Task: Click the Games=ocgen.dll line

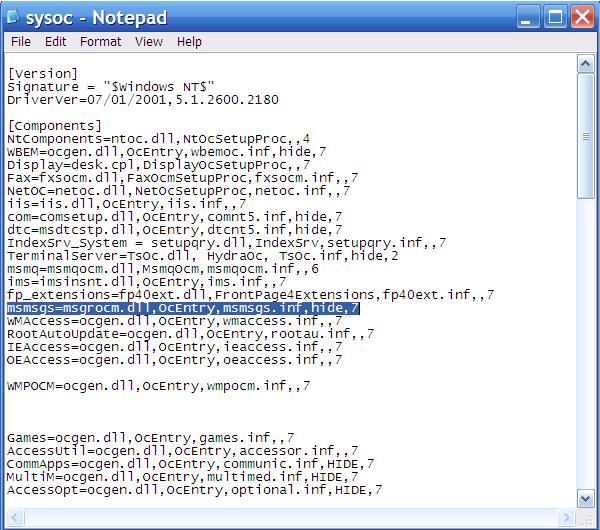Action: tap(151, 438)
